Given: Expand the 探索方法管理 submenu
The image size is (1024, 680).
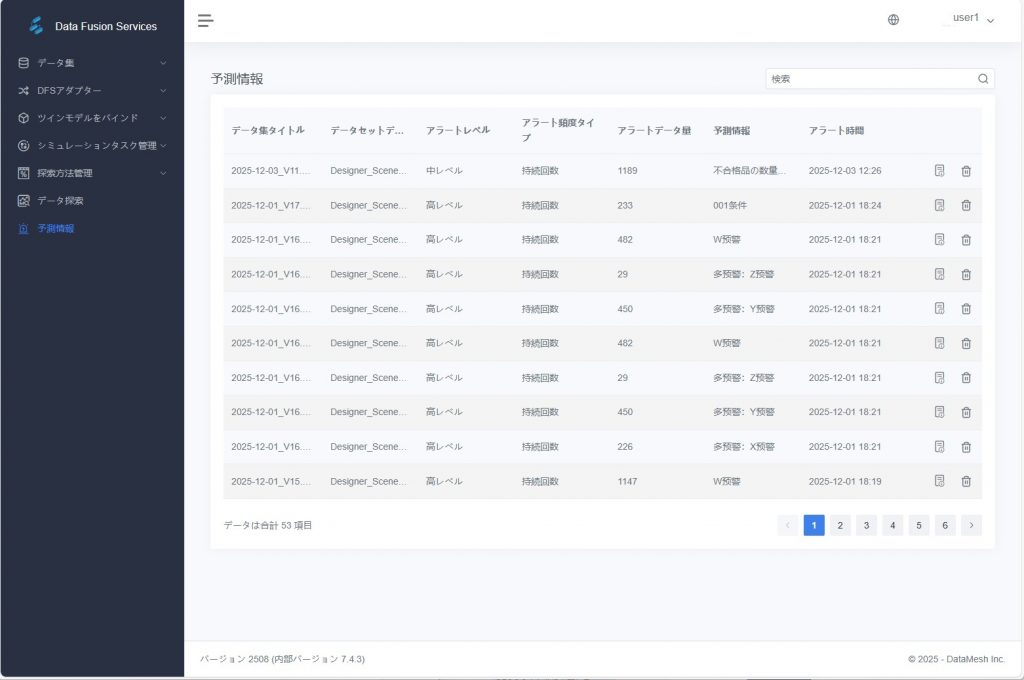Looking at the screenshot, I should [92, 173].
